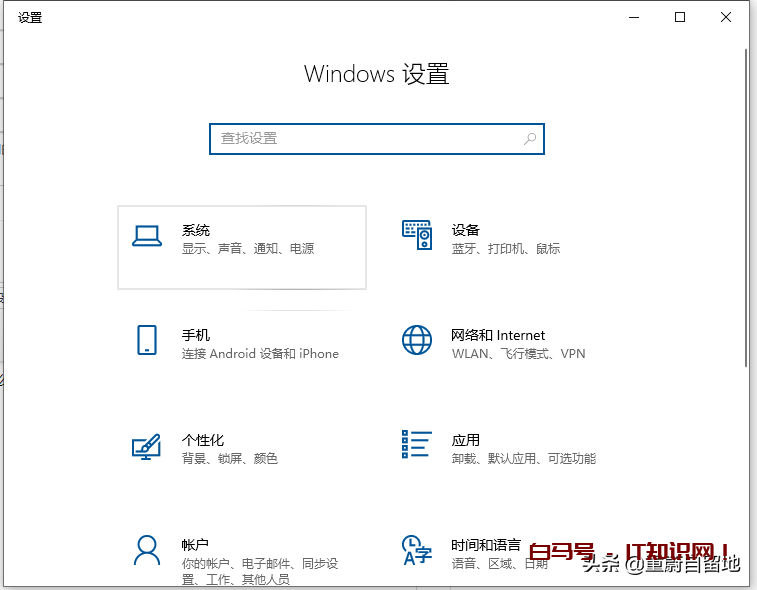
Task: Click the magnifier icon in search box
Action: (x=530, y=139)
